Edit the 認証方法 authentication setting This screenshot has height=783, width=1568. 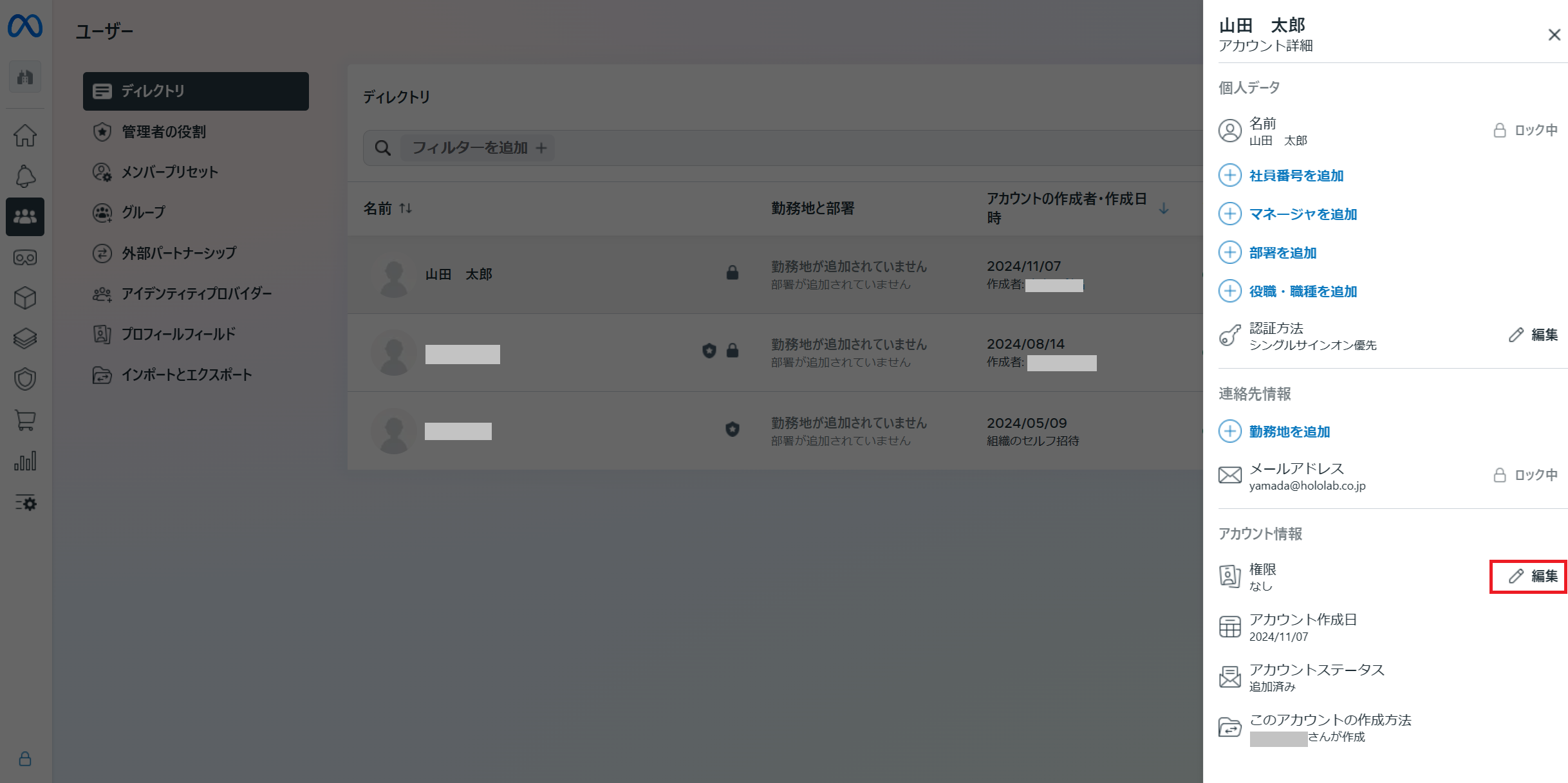1534,335
